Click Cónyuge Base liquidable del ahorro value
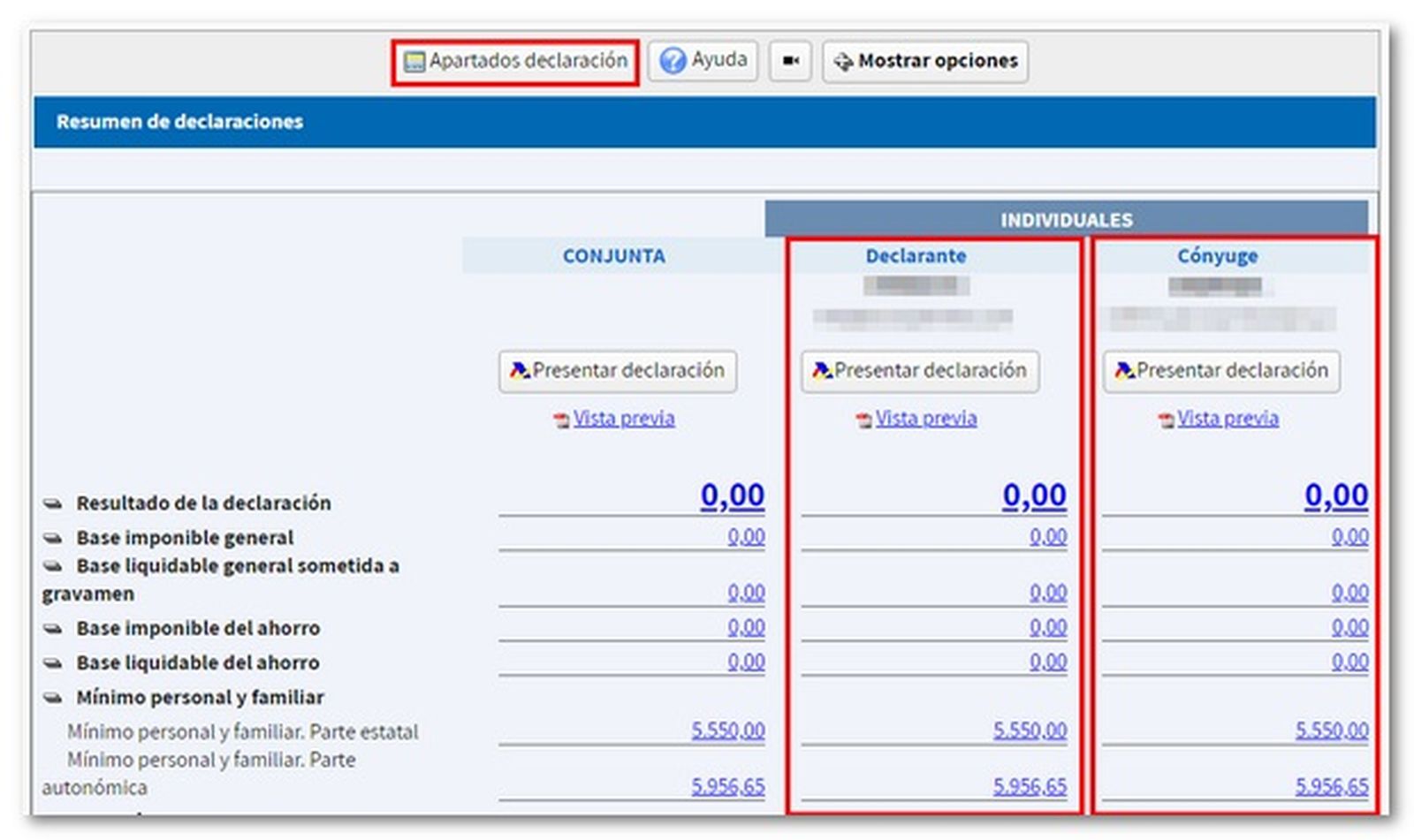The width and height of the screenshot is (1414, 840). pyautogui.click(x=1350, y=662)
